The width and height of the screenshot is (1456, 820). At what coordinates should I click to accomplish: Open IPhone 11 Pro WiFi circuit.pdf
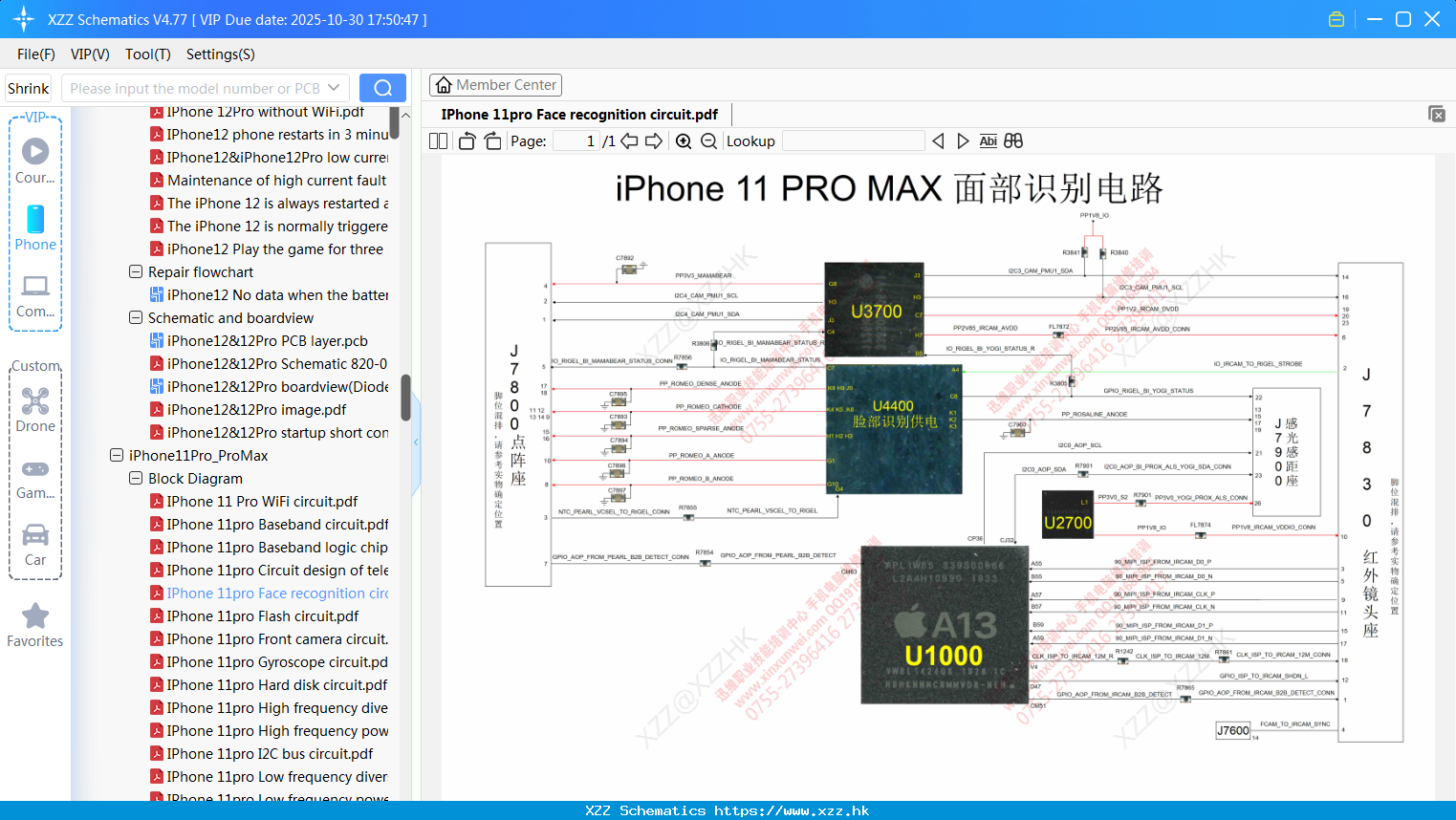coord(262,502)
